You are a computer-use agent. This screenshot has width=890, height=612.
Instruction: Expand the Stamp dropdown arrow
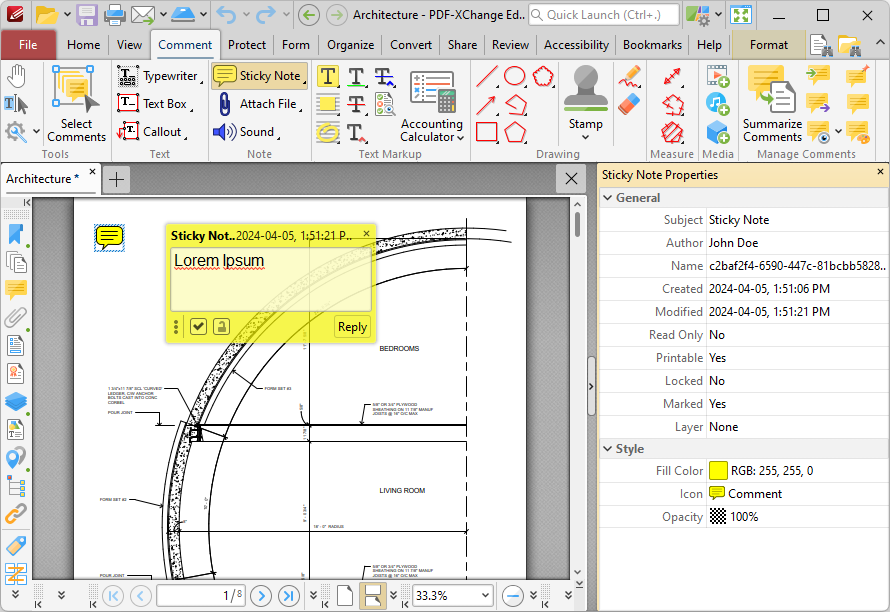(585, 137)
